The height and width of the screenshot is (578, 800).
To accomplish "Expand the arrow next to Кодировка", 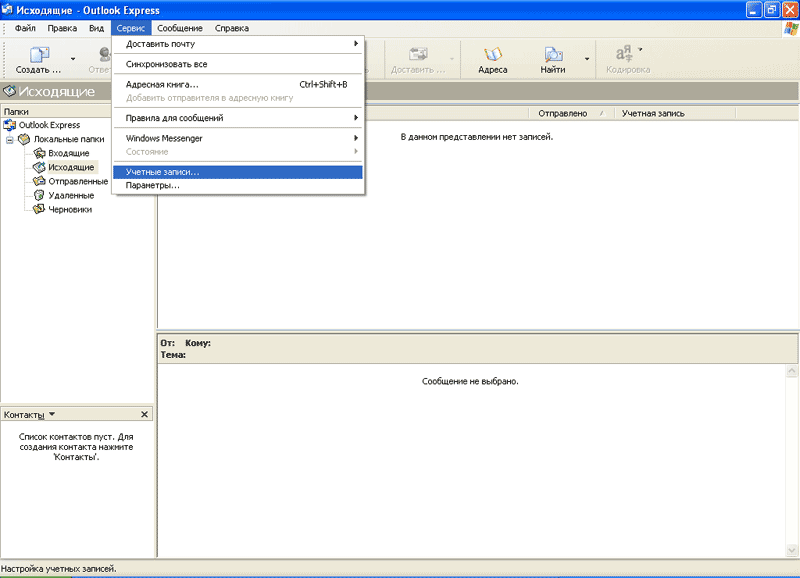I will [640, 49].
